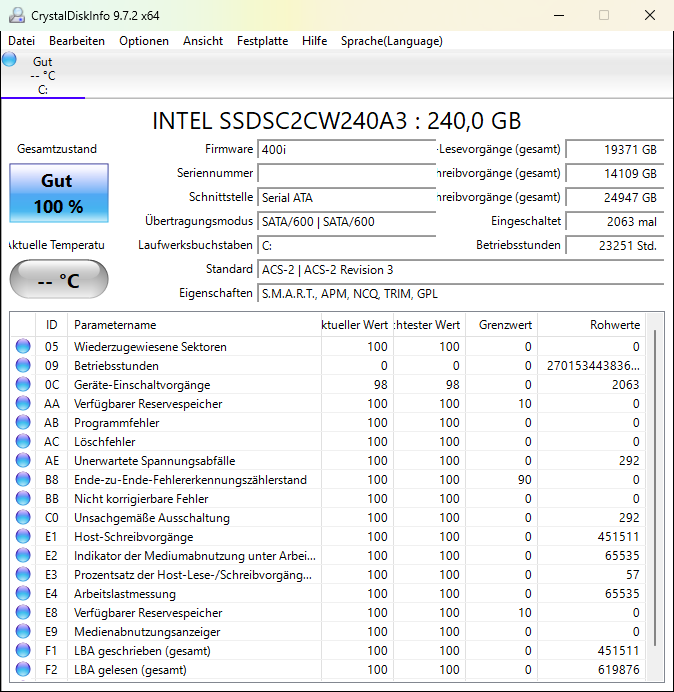Click the Parametername column header
The height and width of the screenshot is (692, 674).
[194, 325]
